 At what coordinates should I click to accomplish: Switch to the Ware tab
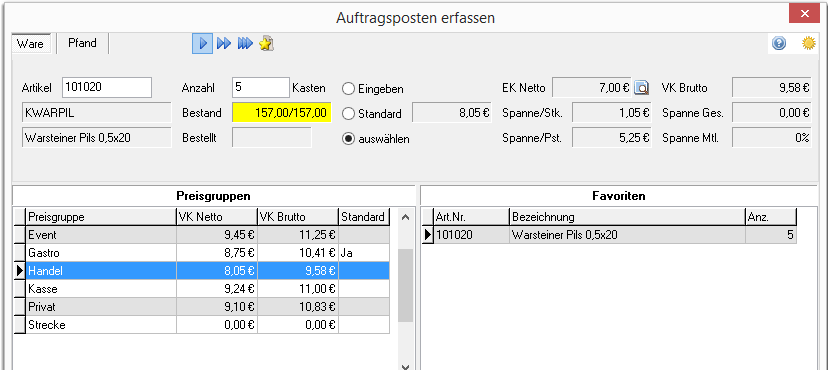[31, 44]
